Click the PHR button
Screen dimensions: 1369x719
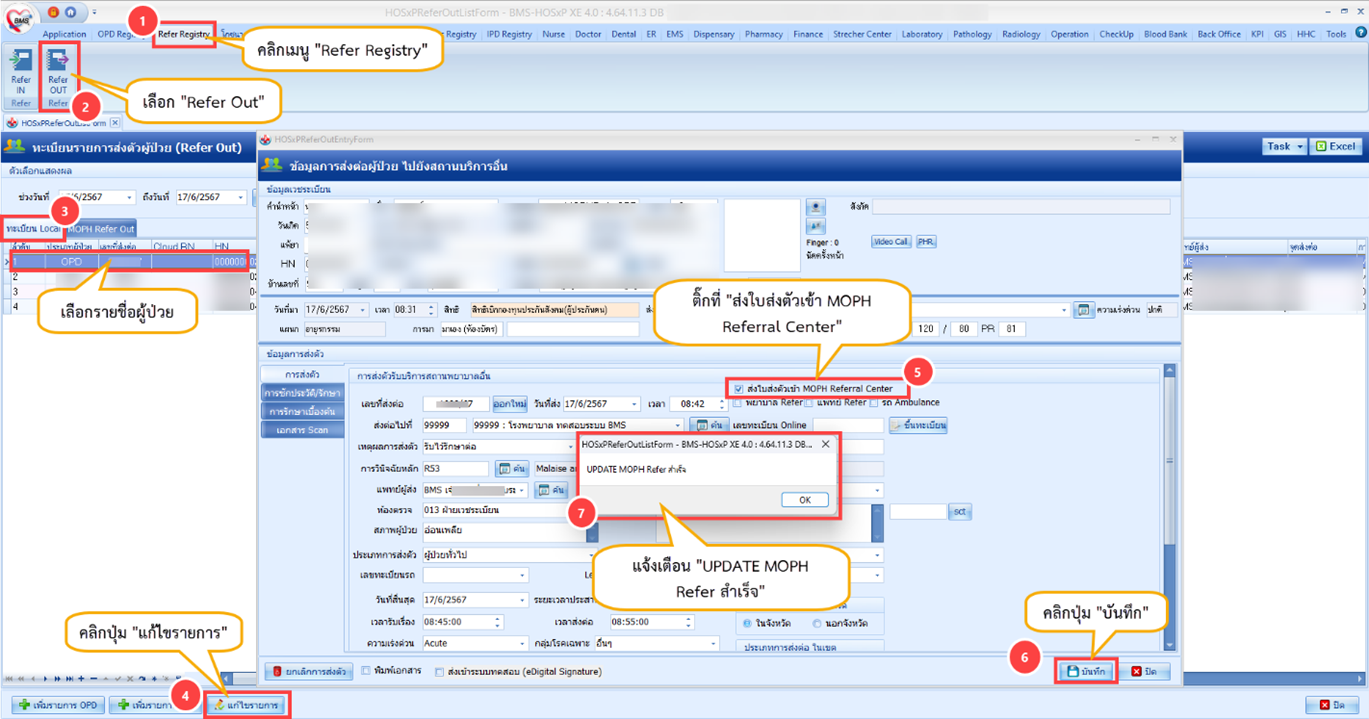[926, 242]
